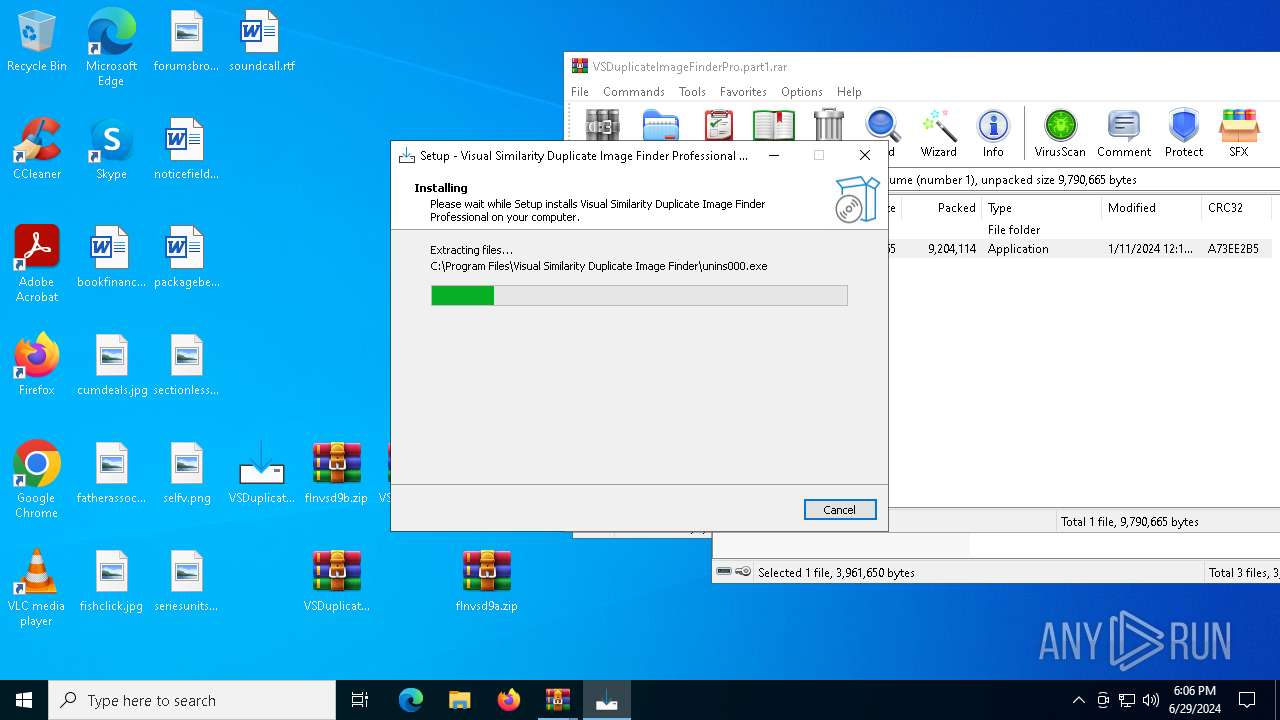
Task: Select the soundcall.rtf document on desktop
Action: [262, 41]
